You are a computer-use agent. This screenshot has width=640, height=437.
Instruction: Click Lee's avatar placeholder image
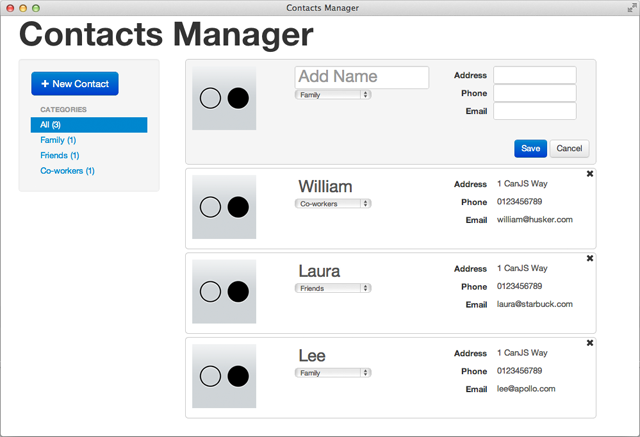(224, 376)
